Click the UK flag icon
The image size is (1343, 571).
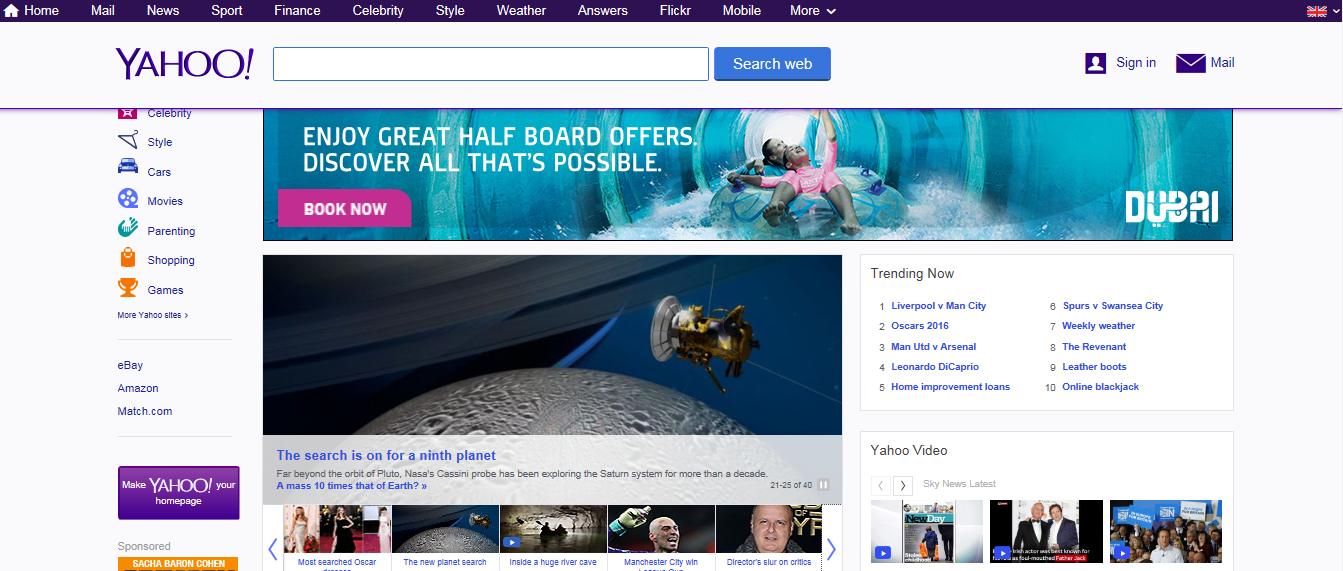[1317, 11]
